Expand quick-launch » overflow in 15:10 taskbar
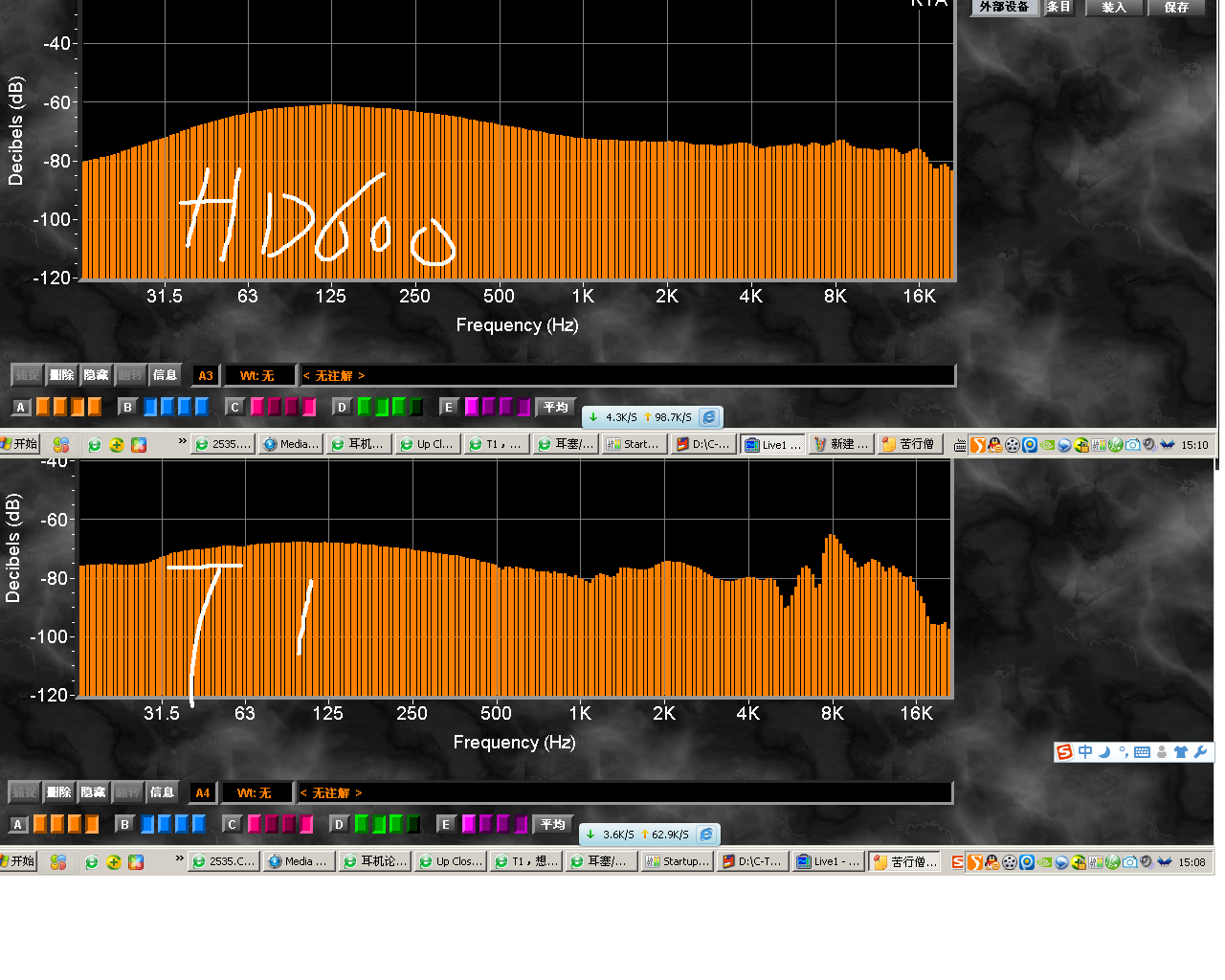This screenshot has height=980, width=1225. pyautogui.click(x=182, y=442)
